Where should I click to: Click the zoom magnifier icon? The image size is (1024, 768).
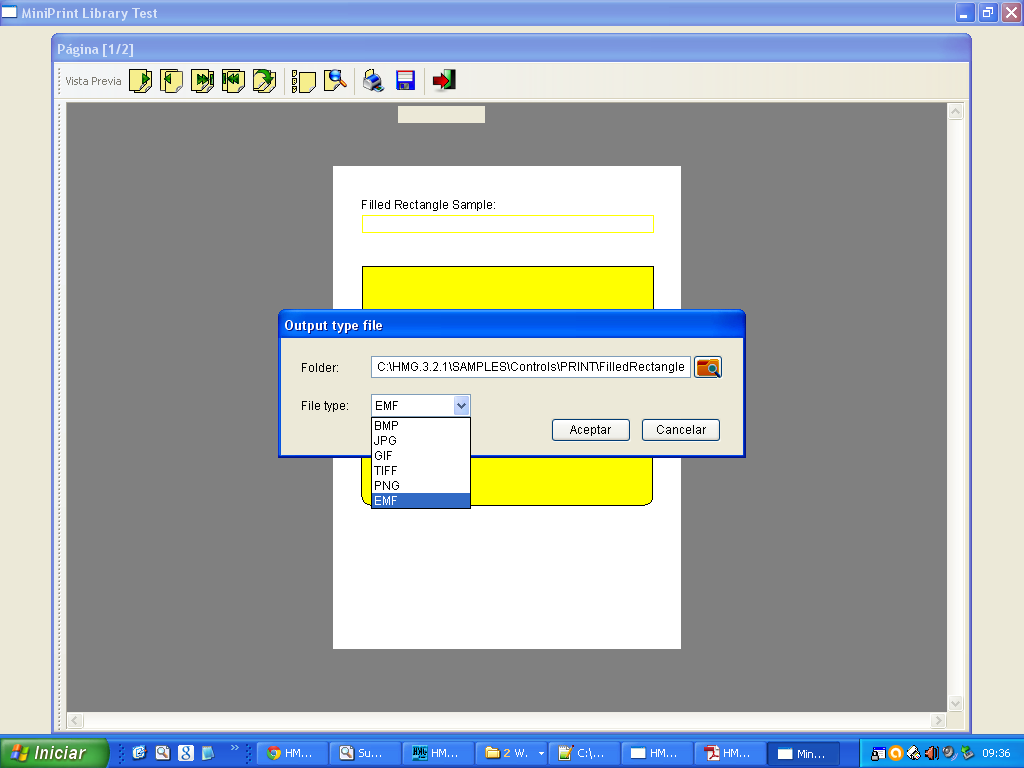point(336,81)
